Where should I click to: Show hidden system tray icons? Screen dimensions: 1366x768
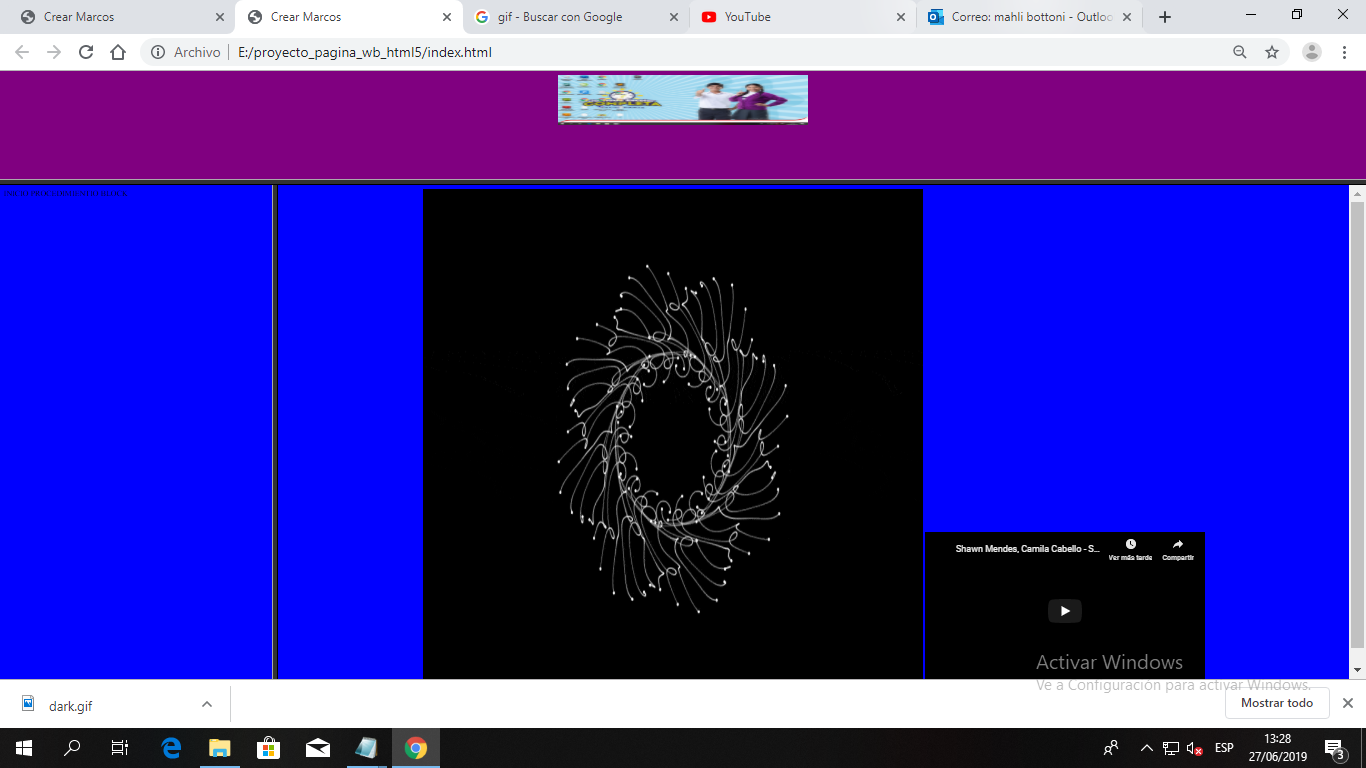(1146, 748)
